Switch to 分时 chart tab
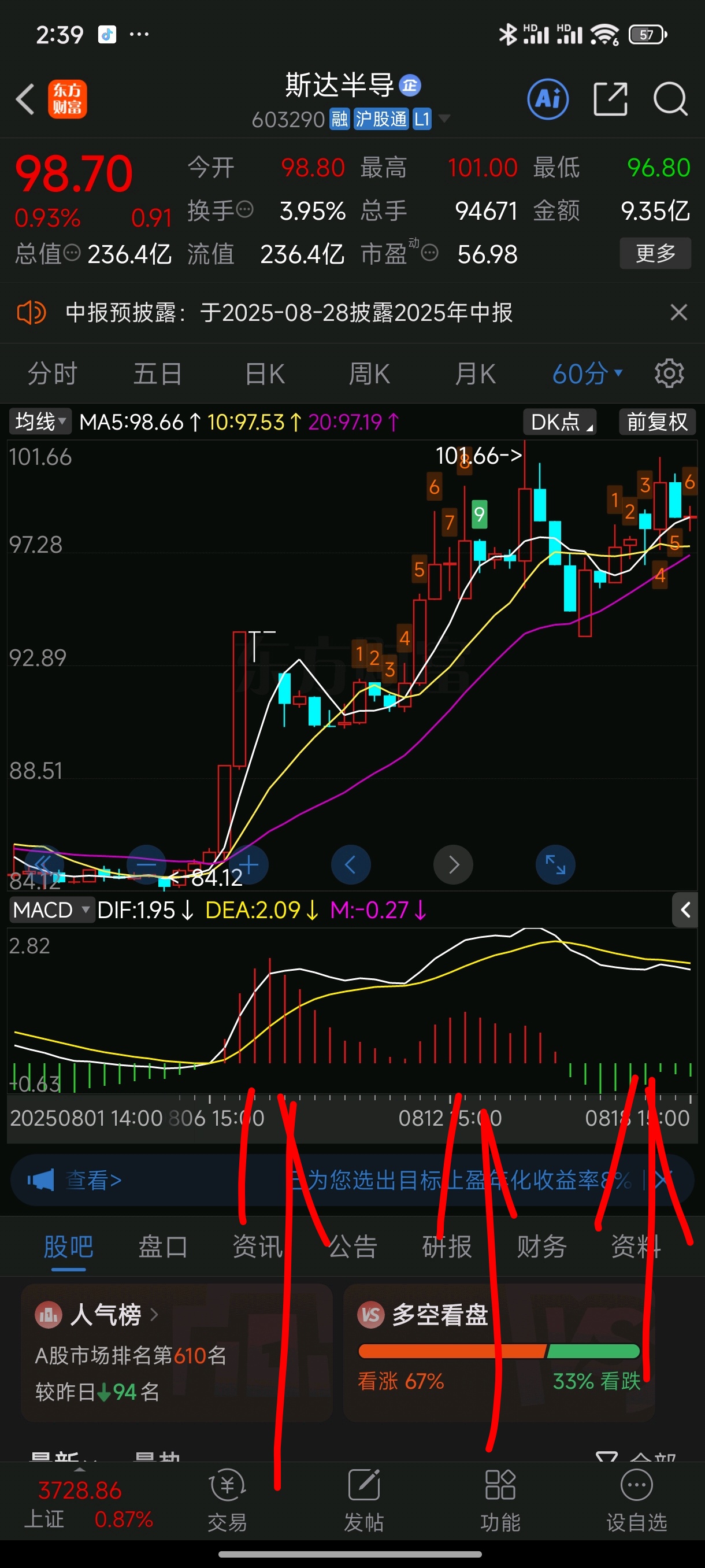705x1568 pixels. coord(53,373)
